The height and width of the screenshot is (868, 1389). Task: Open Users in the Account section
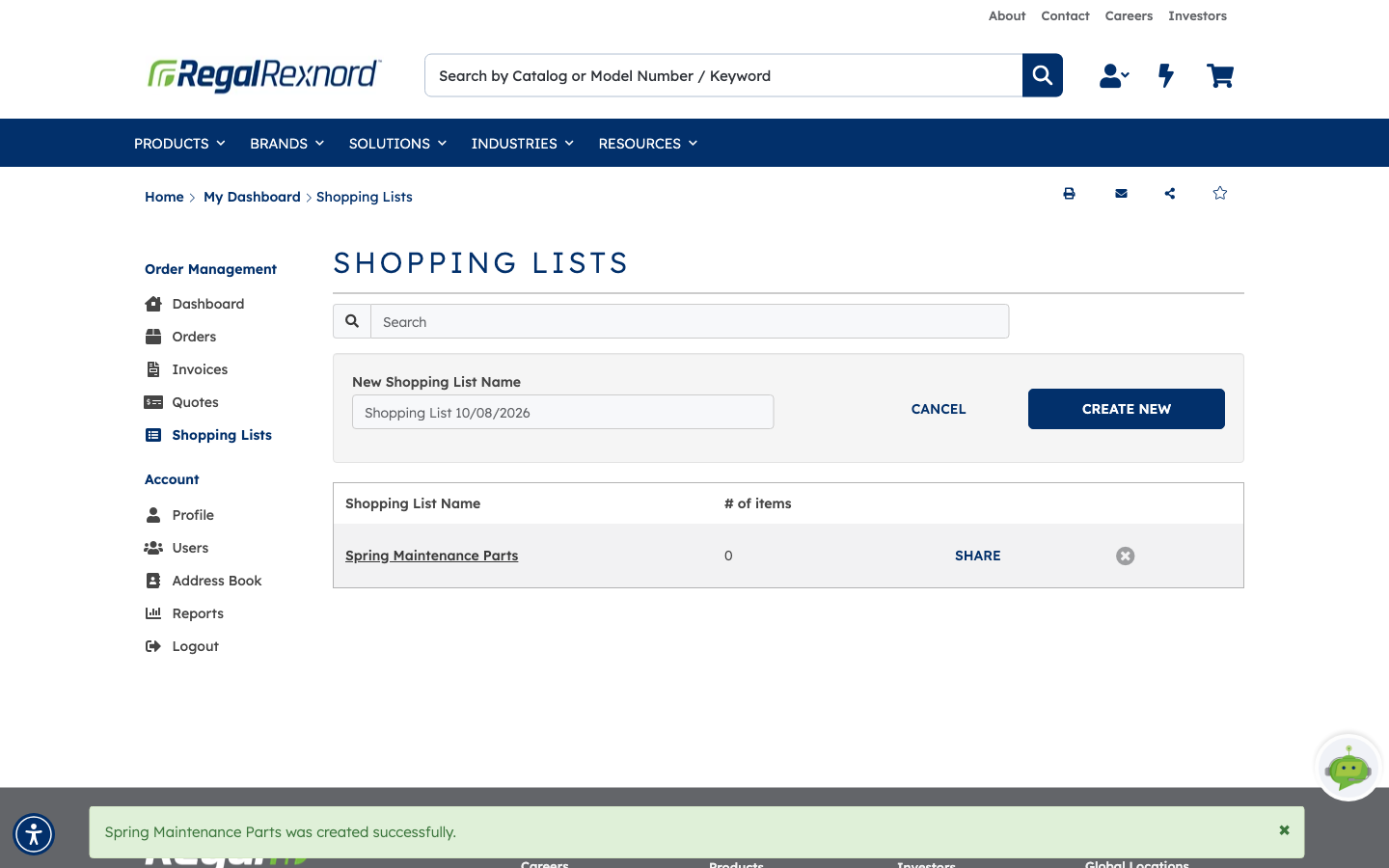(x=177, y=548)
